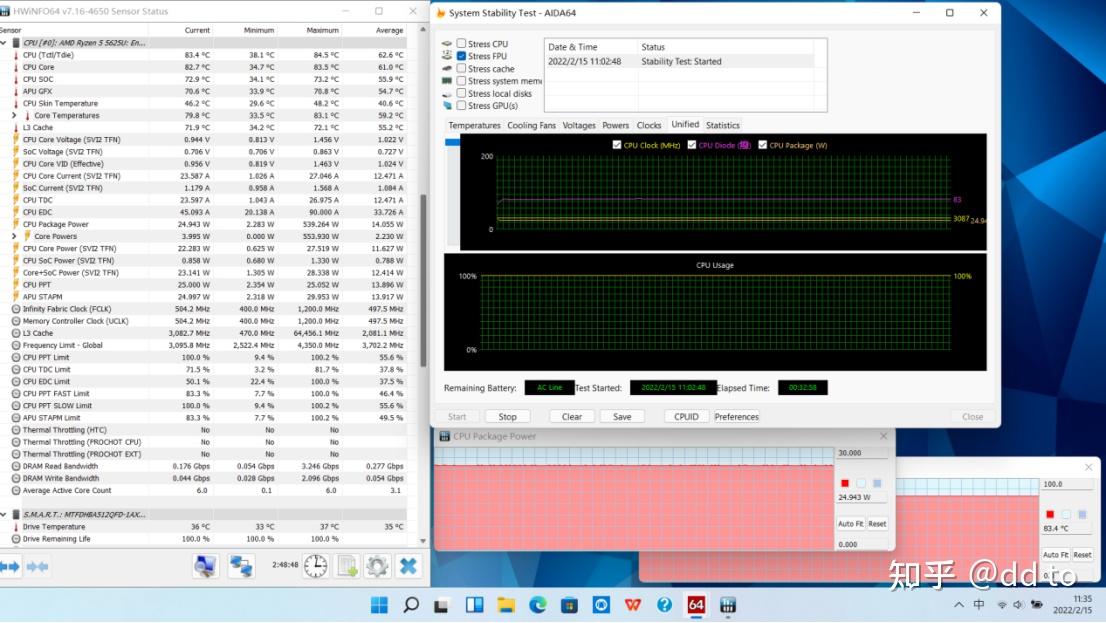Click the thermometer icon of the CPU (Tctl/Tdie) row
1106x623 pixels.
(16, 55)
